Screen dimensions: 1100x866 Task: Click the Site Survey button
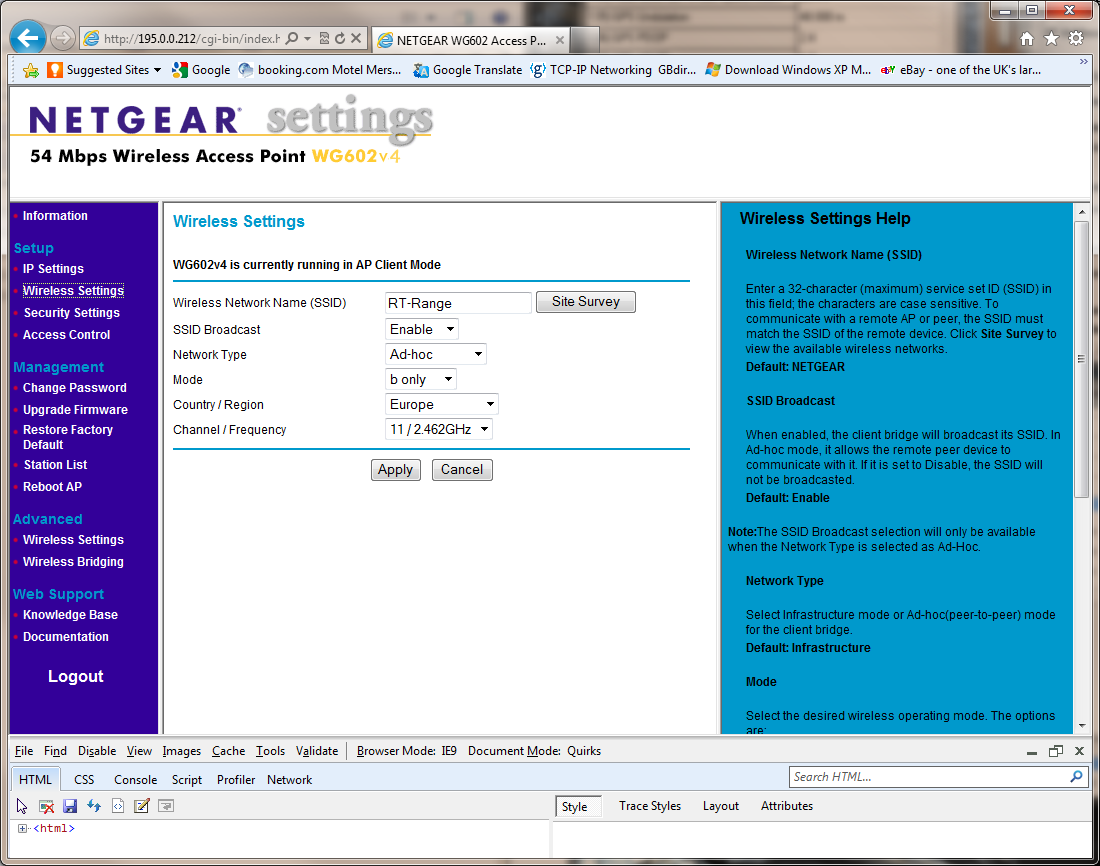(x=586, y=302)
